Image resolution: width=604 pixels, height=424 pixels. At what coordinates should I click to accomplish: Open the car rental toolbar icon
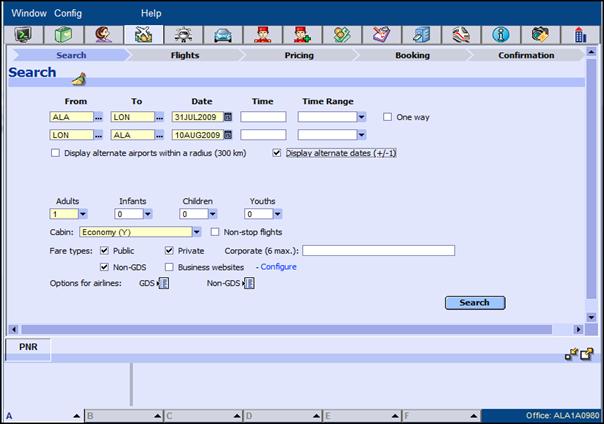pos(222,35)
